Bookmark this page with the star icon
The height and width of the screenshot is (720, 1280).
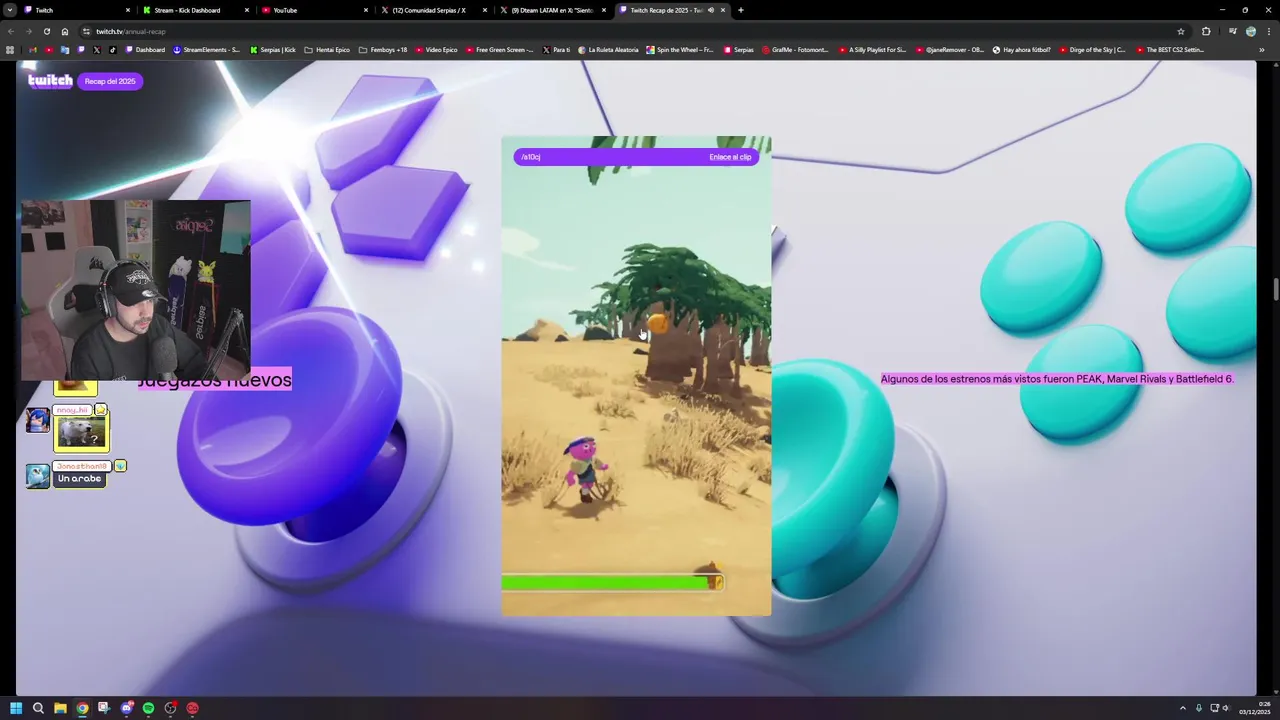pos(1181,31)
